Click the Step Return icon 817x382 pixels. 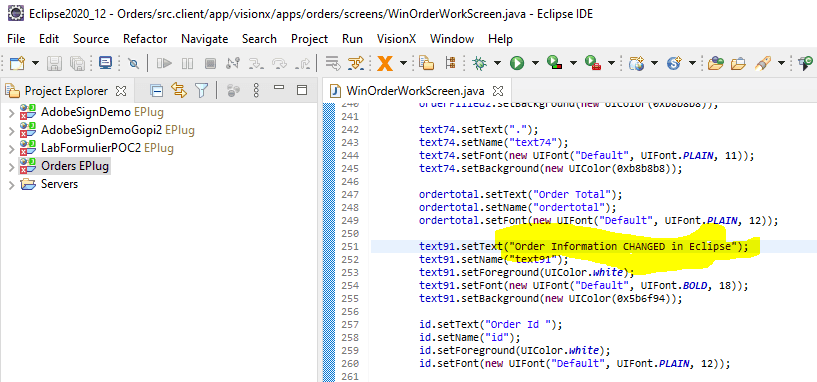point(303,63)
